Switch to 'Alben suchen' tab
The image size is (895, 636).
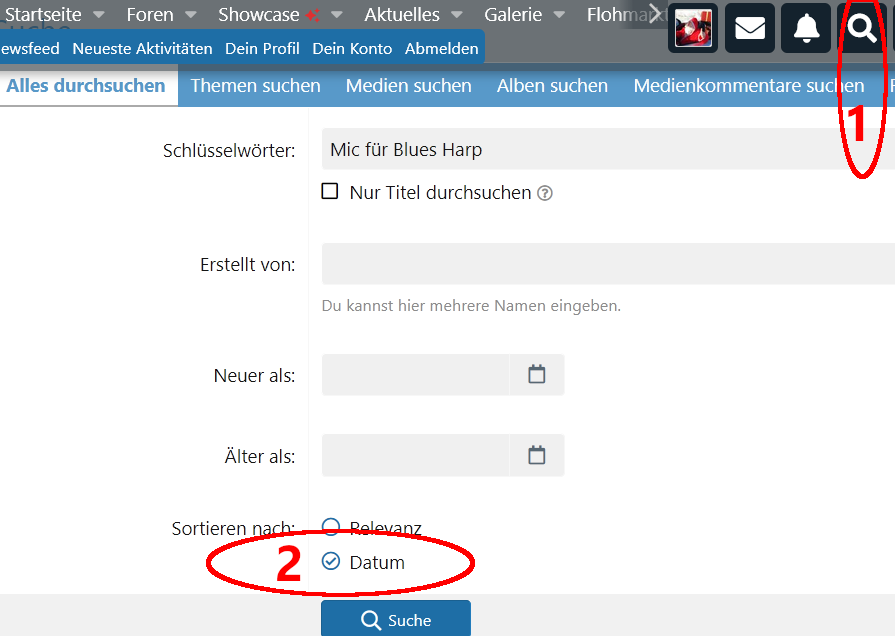pos(553,86)
